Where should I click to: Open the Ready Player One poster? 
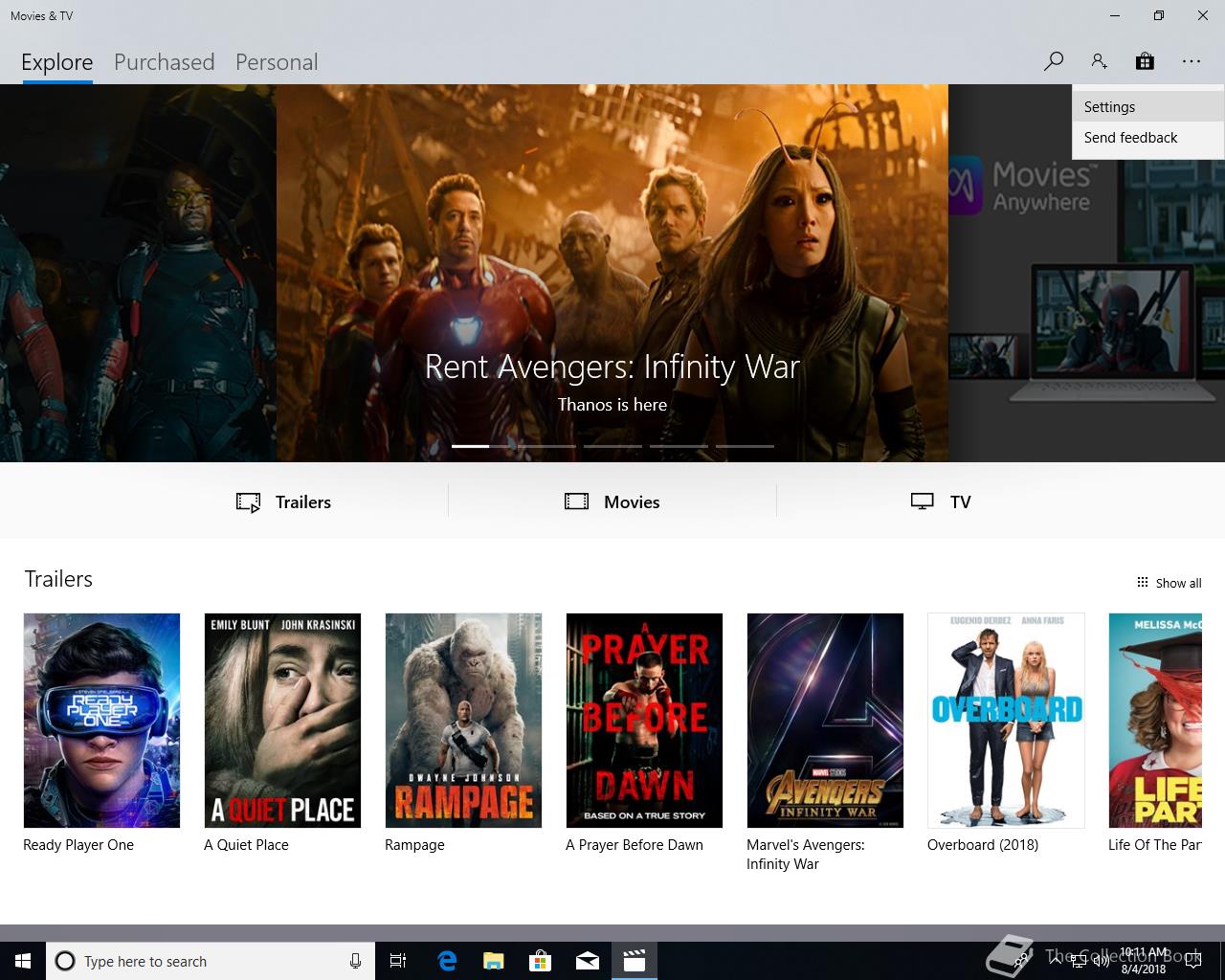click(x=101, y=721)
